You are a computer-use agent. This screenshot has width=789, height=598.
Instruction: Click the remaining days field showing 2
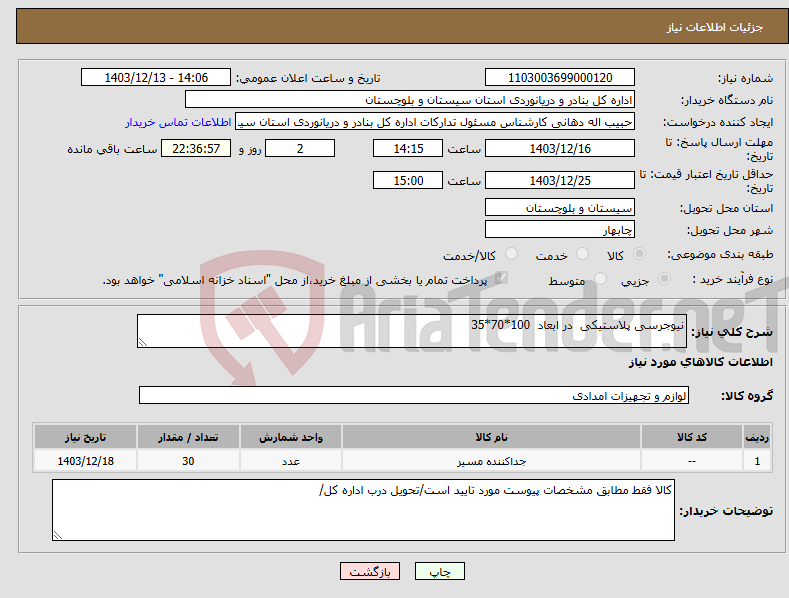[300, 148]
